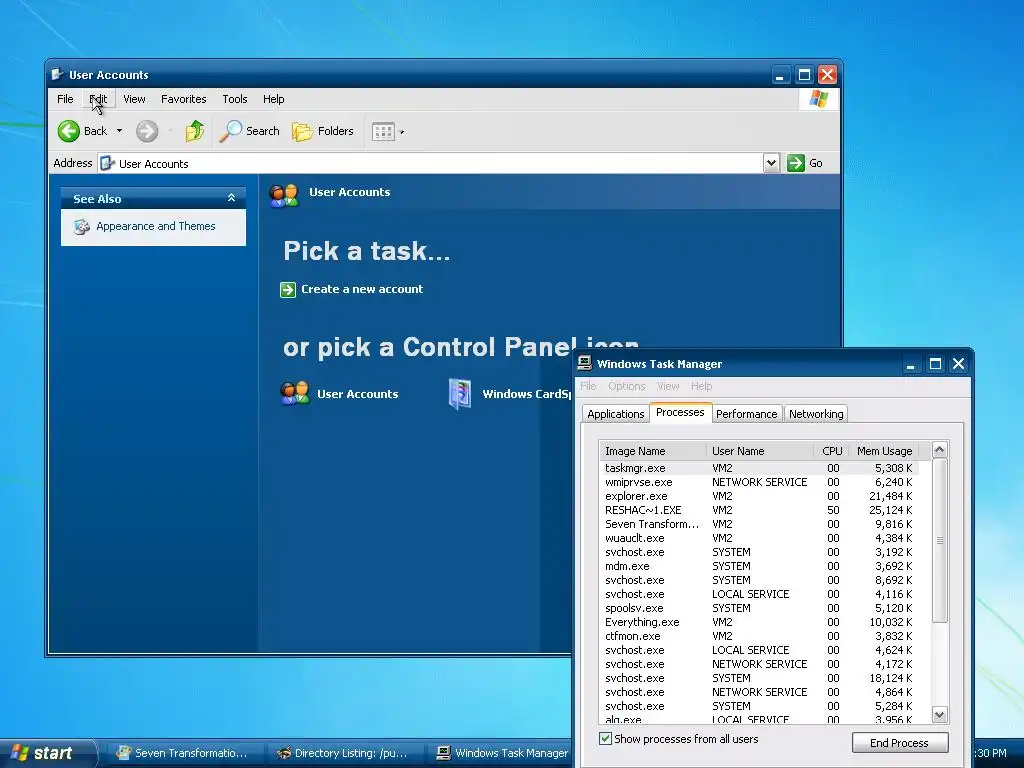Viewport: 1024px width, 768px height.
Task: Open the Edit menu
Action: 99,99
